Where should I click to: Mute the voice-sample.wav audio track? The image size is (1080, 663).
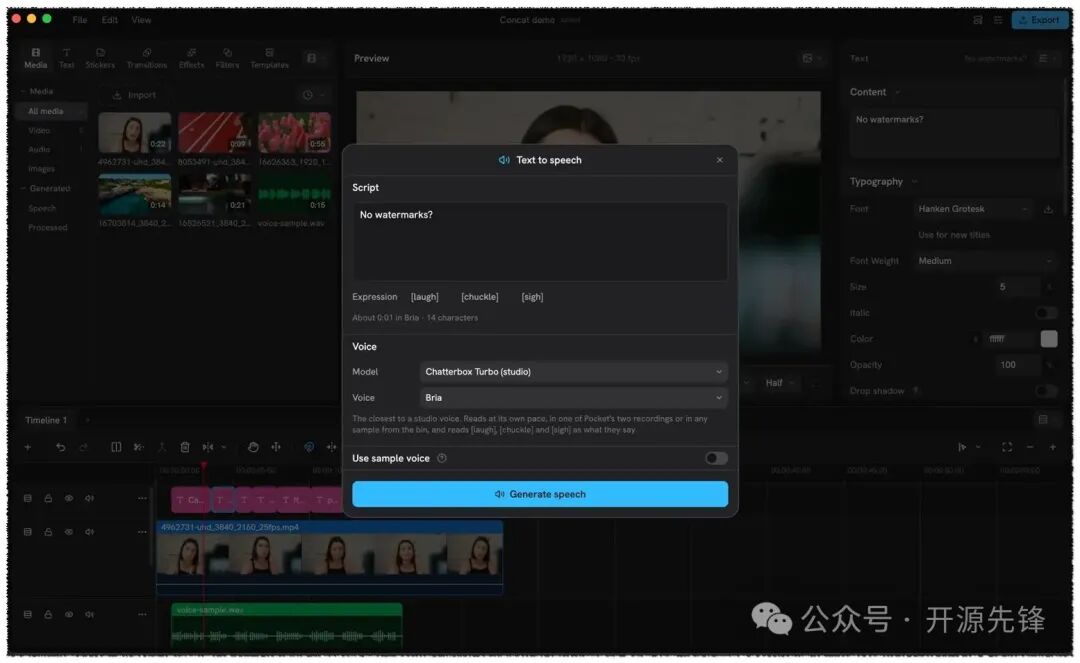(x=90, y=614)
